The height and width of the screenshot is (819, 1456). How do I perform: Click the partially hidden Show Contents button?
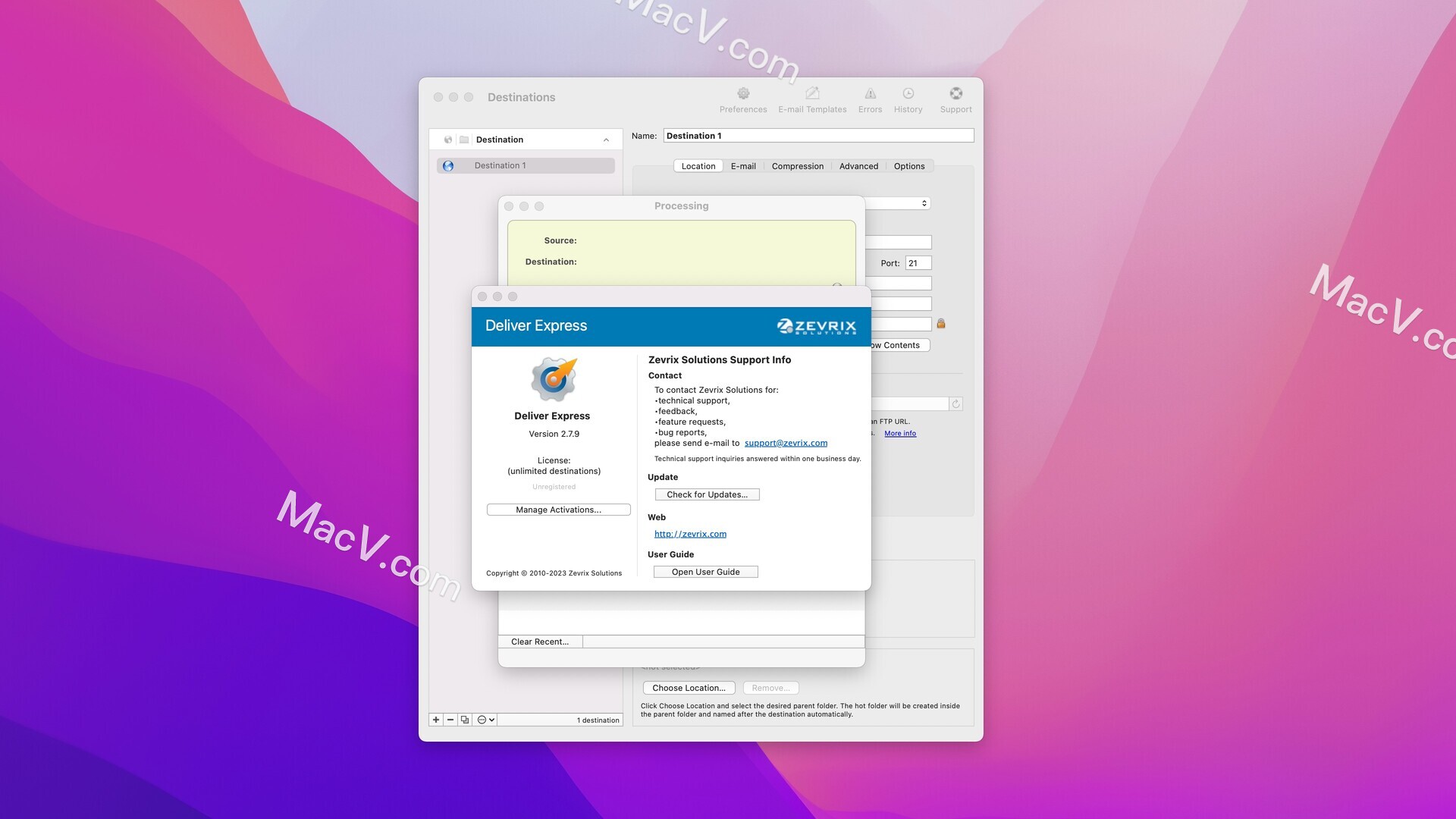[x=900, y=345]
